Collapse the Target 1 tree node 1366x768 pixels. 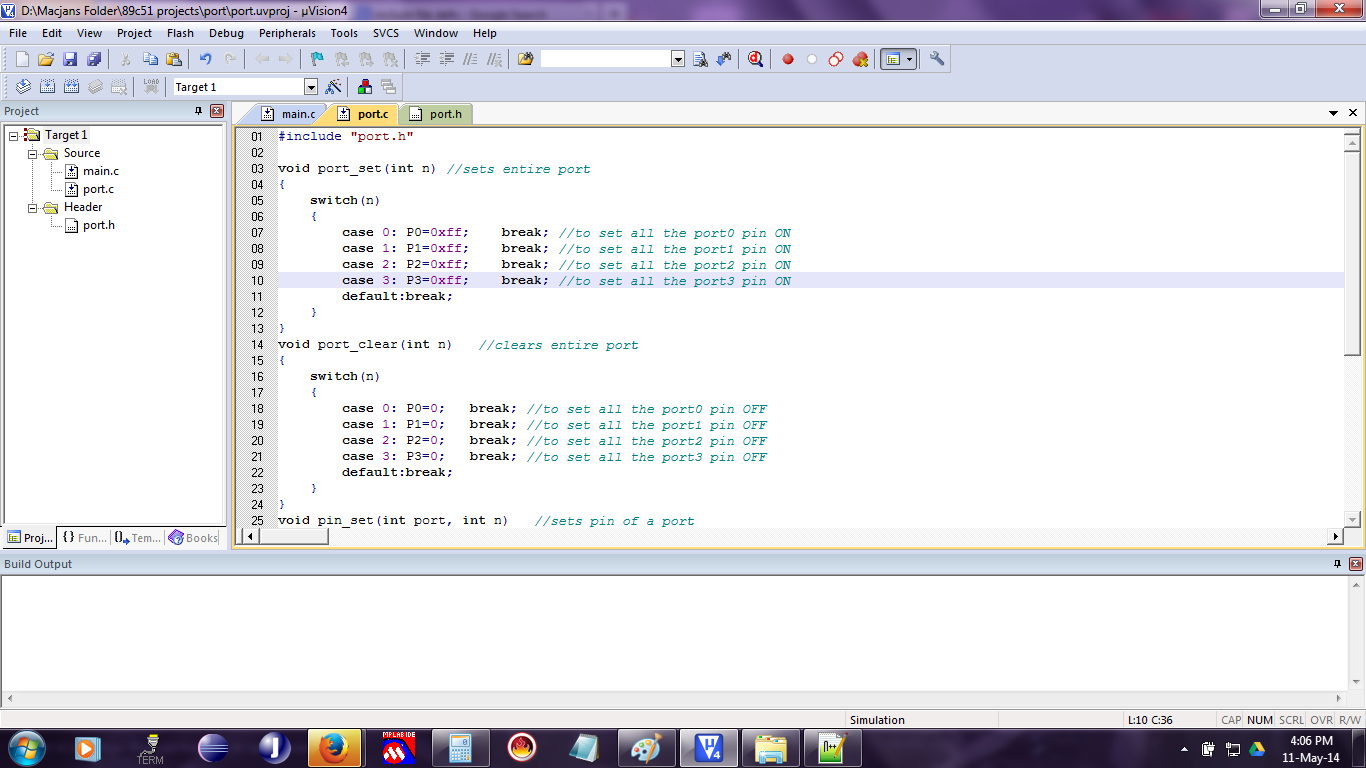pyautogui.click(x=14, y=135)
